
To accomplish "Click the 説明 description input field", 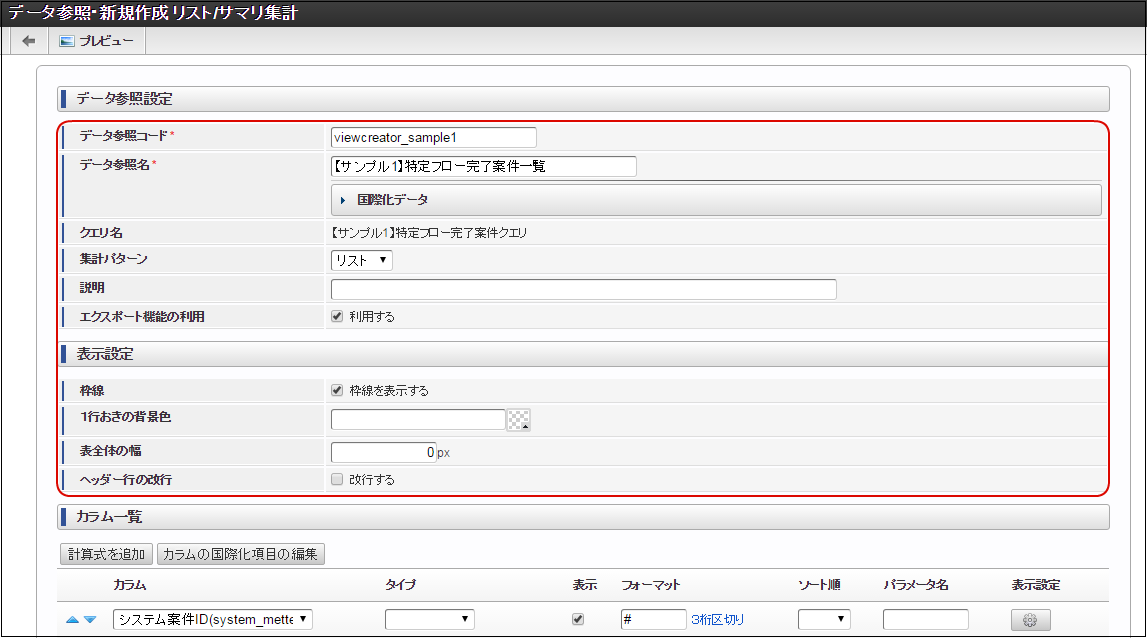I will (583, 289).
